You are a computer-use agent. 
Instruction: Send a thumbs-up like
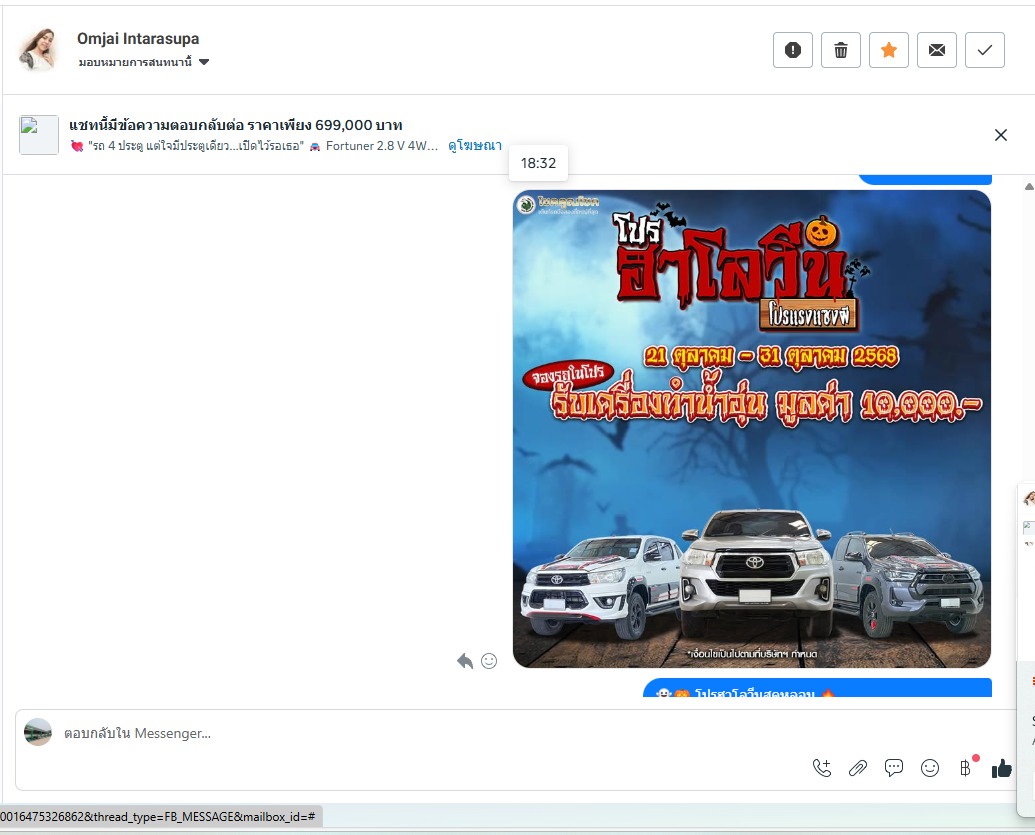[x=1001, y=768]
